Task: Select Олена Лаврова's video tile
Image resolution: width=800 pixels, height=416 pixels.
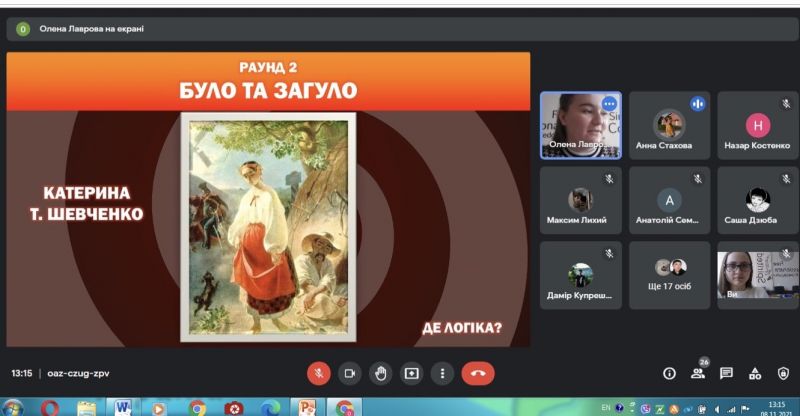Action: (581, 126)
